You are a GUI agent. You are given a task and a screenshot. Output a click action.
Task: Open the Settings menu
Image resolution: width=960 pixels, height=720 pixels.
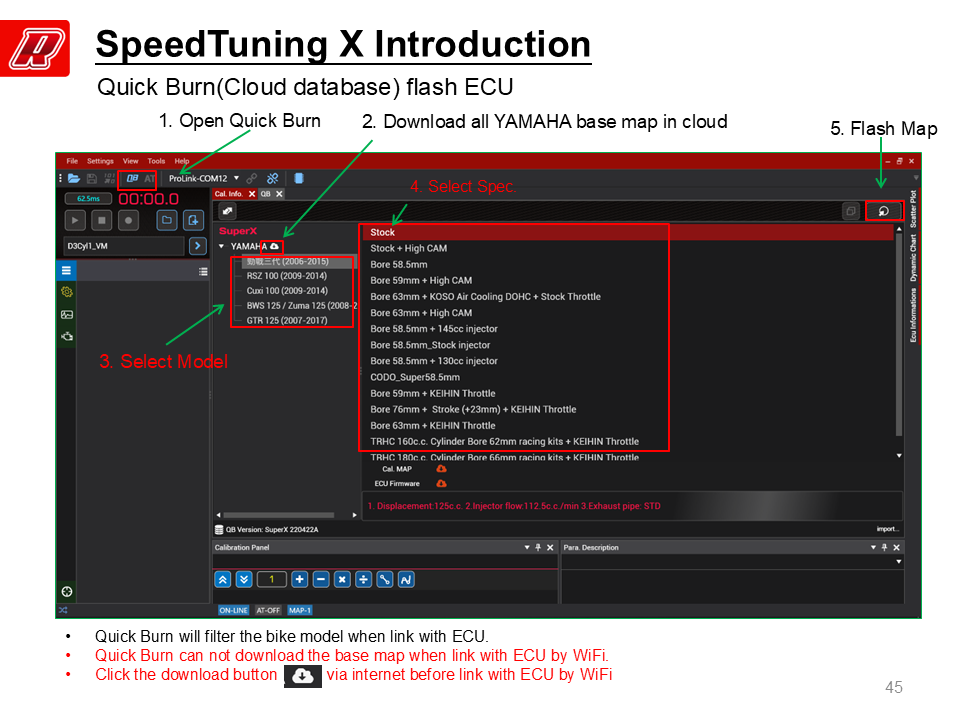(100, 161)
